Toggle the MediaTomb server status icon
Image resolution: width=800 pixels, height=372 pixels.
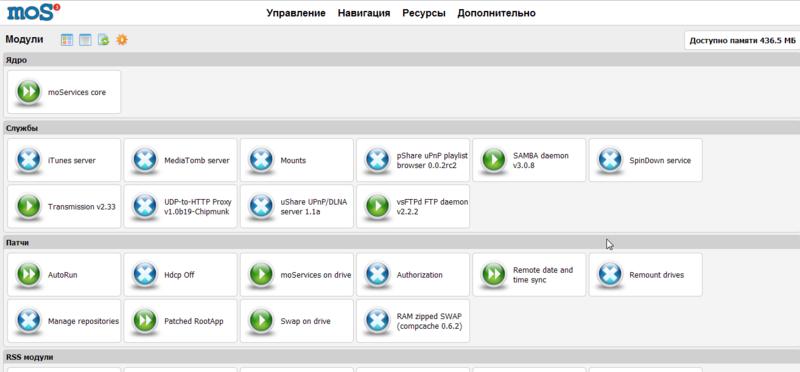145,160
